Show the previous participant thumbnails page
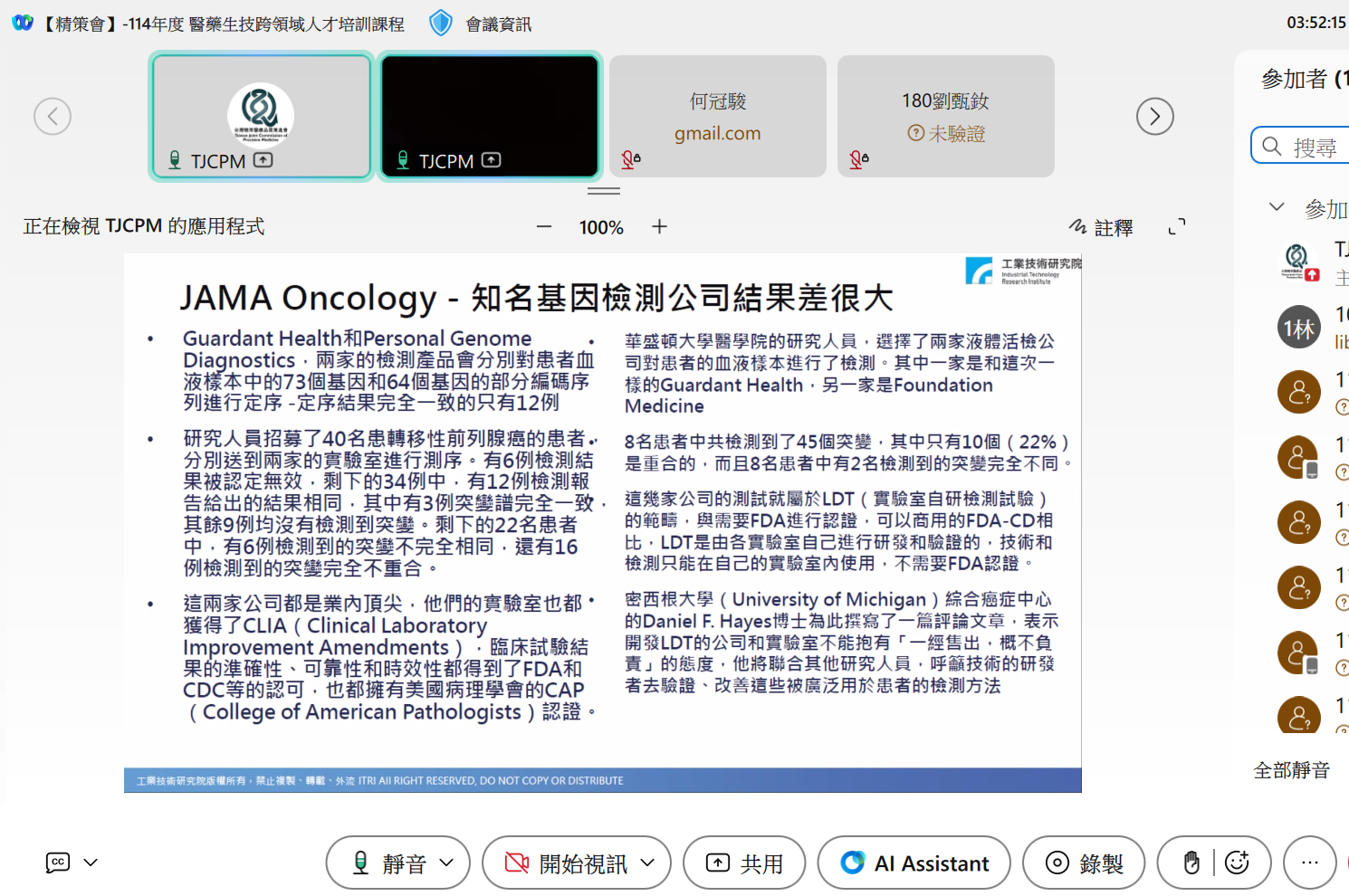This screenshot has width=1349, height=896. click(53, 116)
